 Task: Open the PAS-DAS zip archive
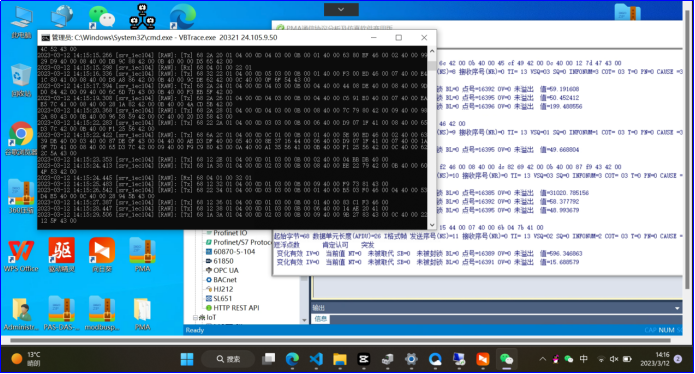(x=62, y=314)
